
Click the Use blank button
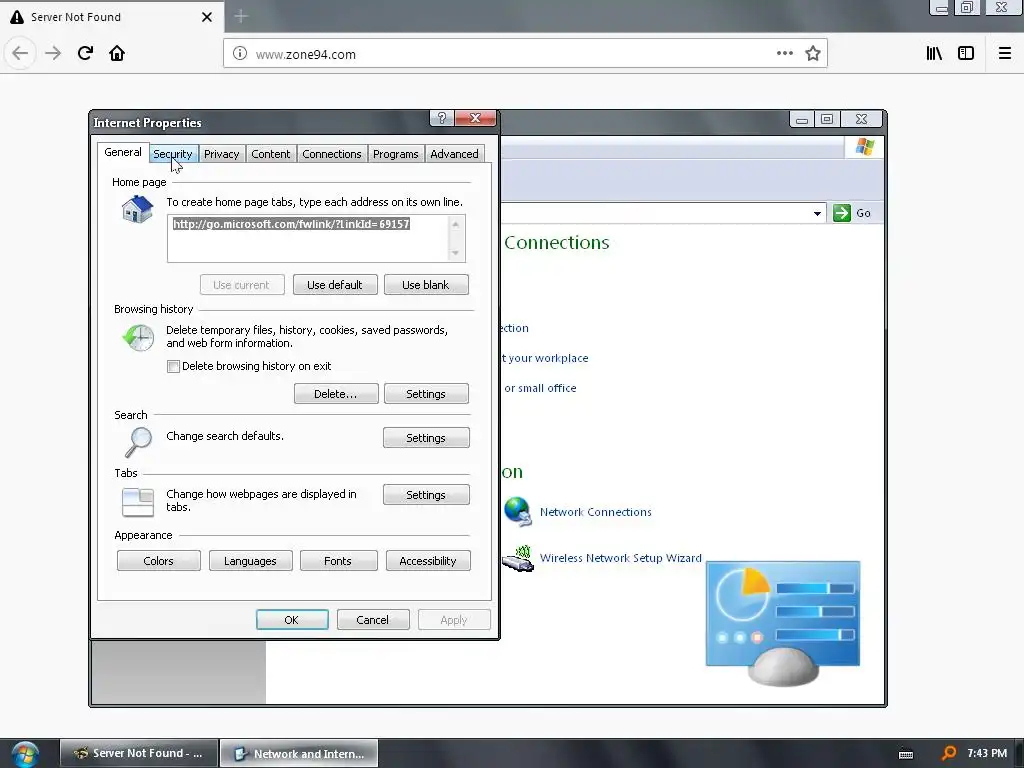point(426,285)
